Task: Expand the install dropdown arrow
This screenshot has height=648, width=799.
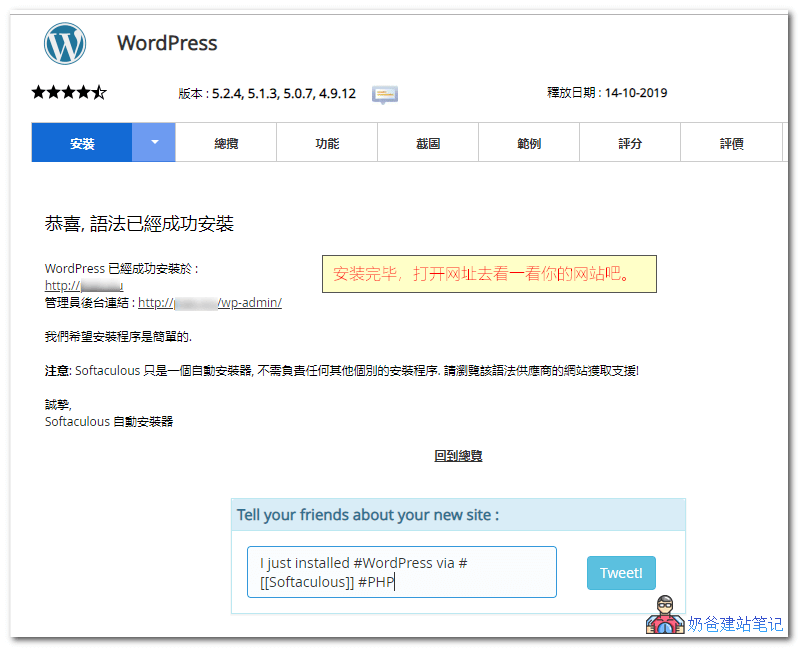Action: 154,143
